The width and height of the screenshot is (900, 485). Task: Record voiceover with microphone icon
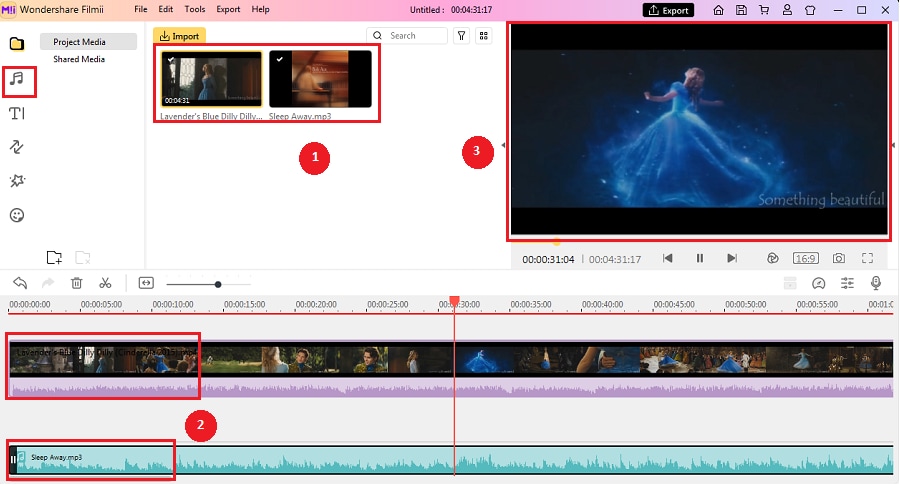876,283
